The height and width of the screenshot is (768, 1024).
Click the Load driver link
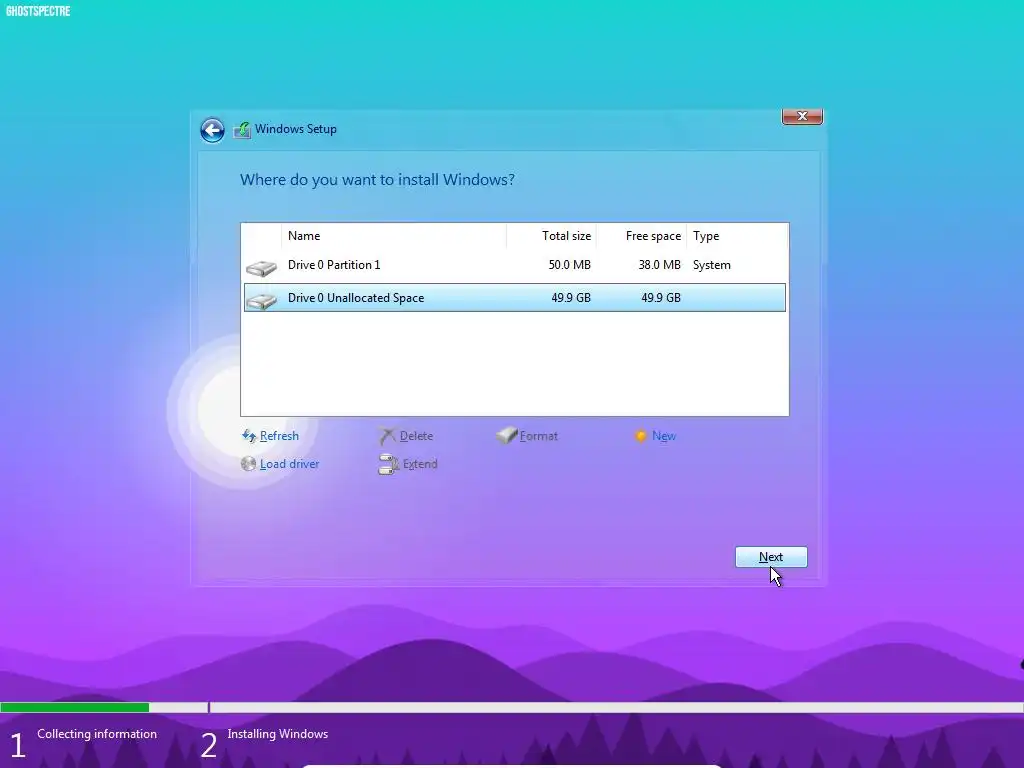click(289, 464)
